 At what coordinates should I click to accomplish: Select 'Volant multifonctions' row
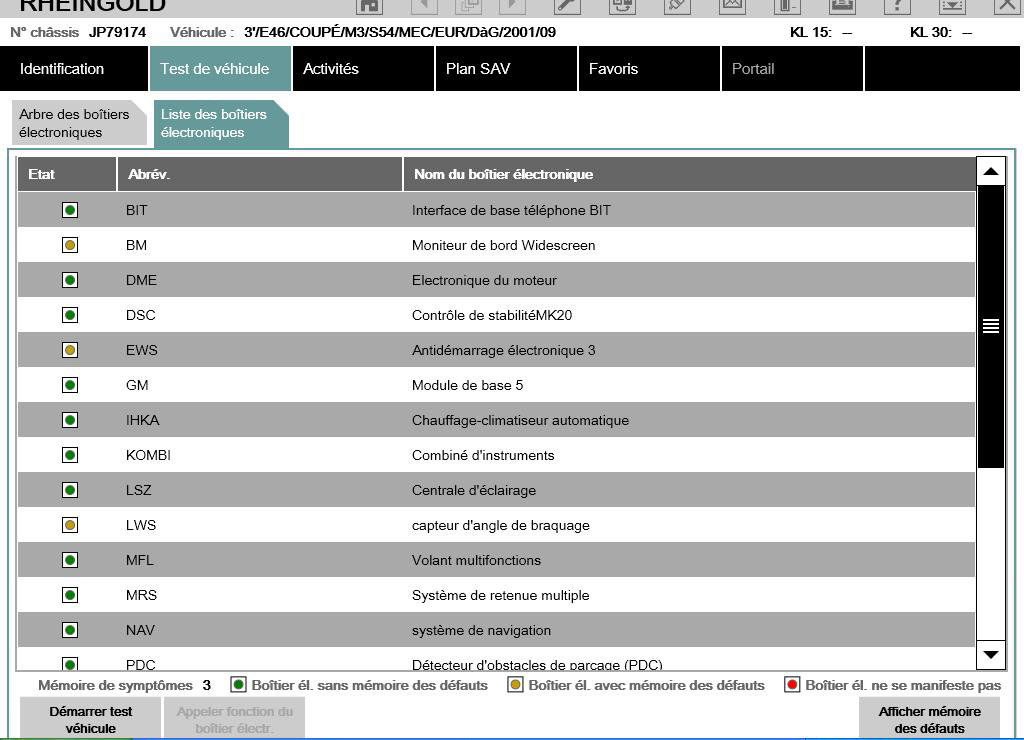tap(496, 560)
